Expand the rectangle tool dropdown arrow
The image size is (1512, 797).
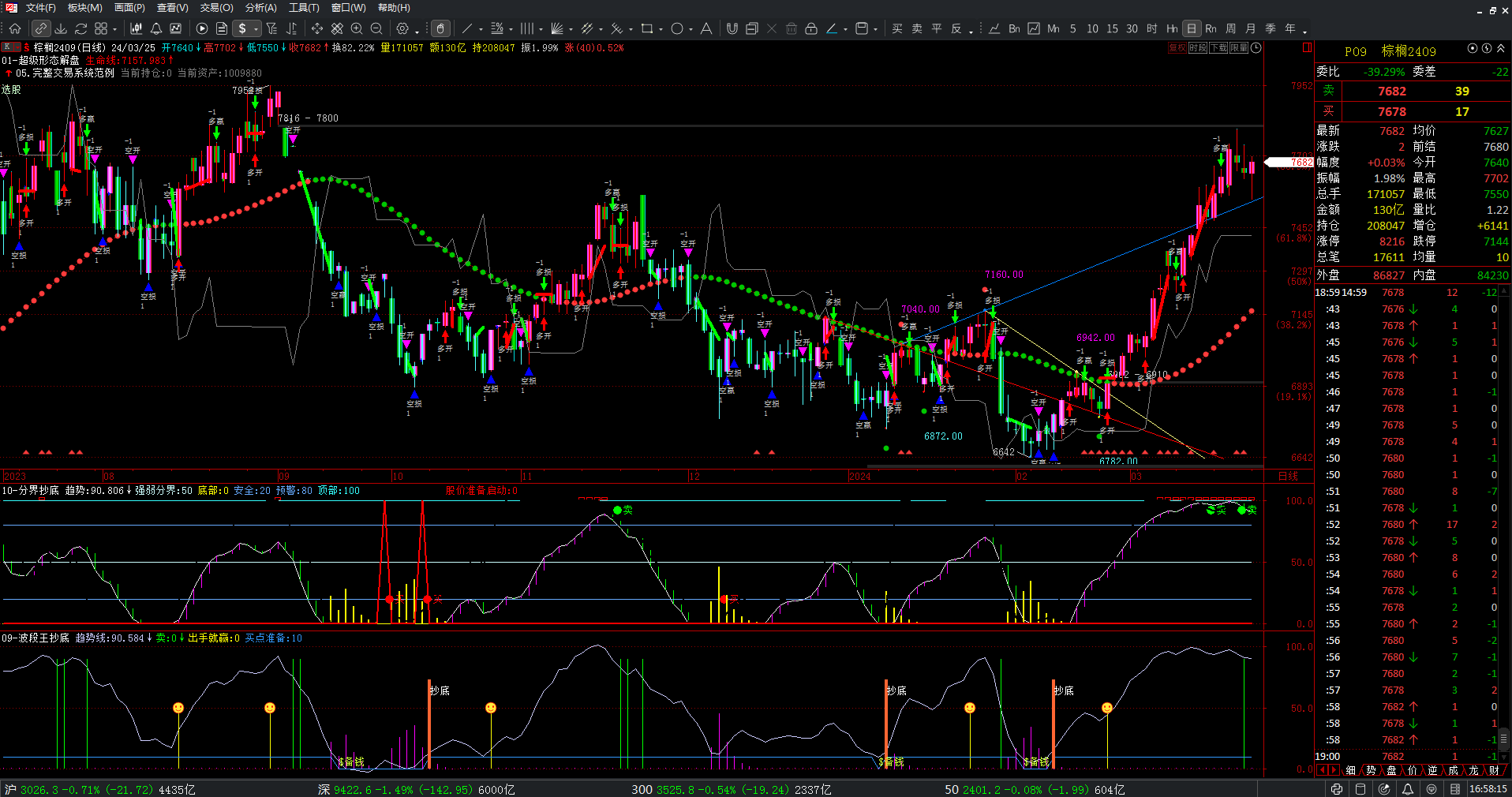coord(661,30)
